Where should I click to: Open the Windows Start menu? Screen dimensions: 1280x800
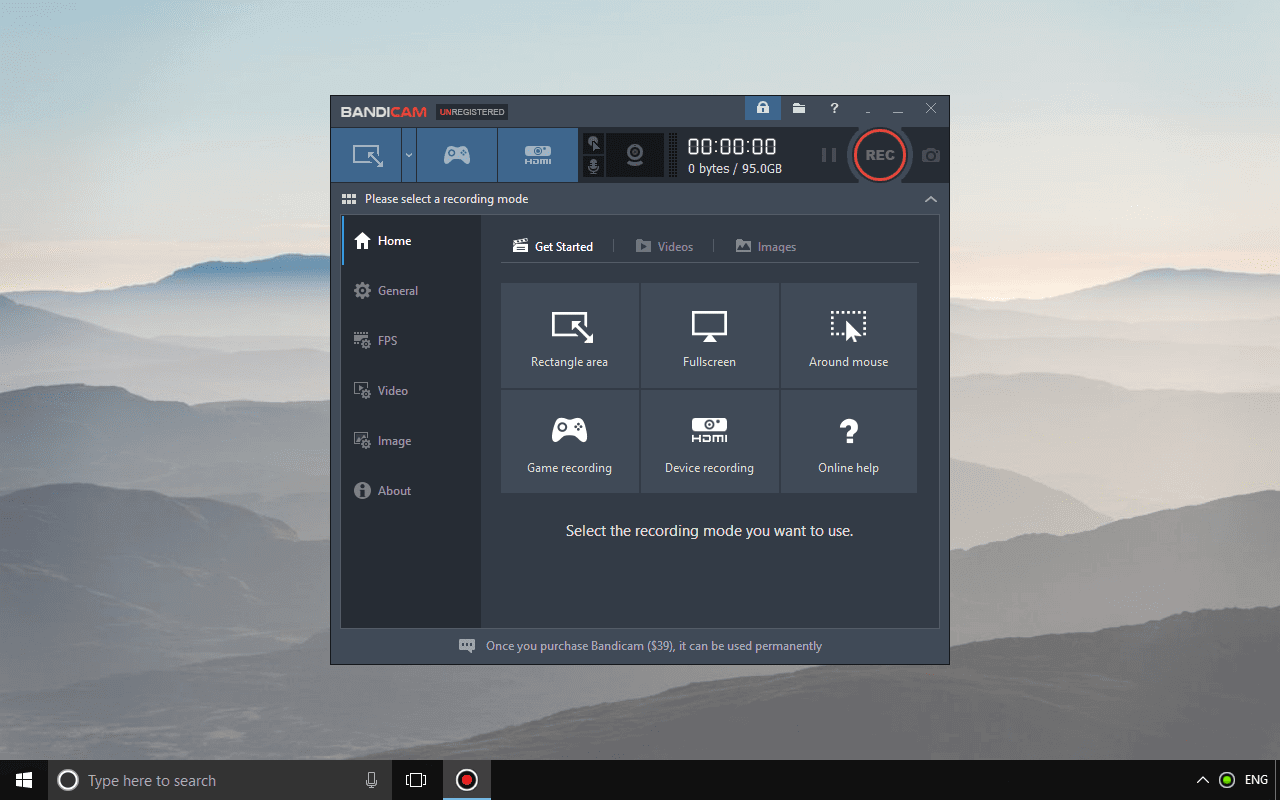(x=24, y=780)
